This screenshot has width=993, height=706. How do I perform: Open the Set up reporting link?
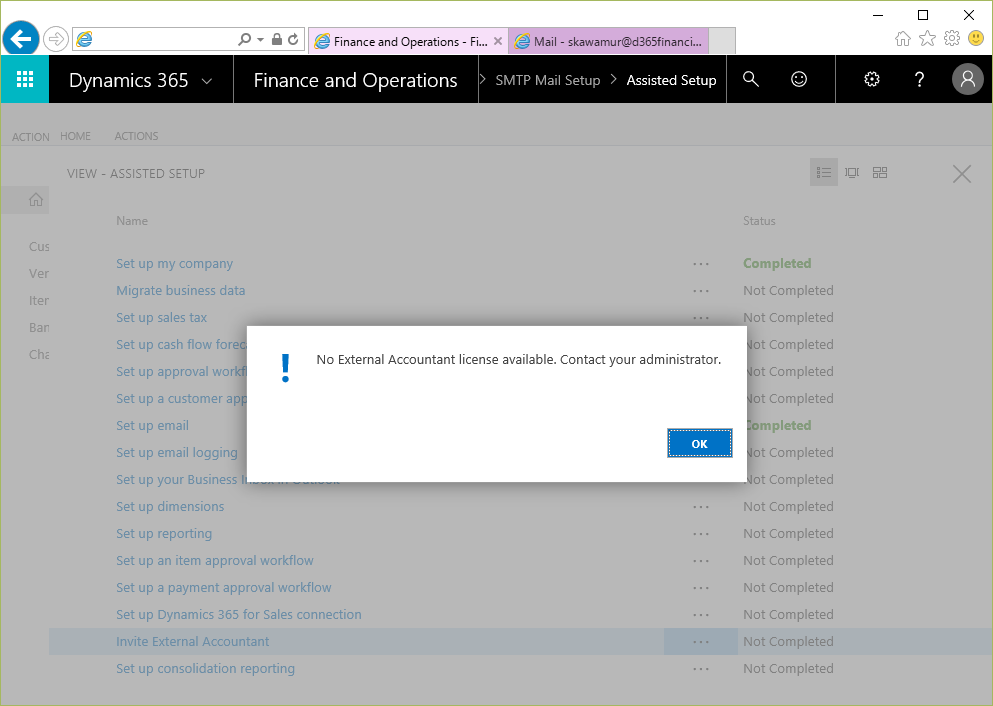[x=164, y=534]
